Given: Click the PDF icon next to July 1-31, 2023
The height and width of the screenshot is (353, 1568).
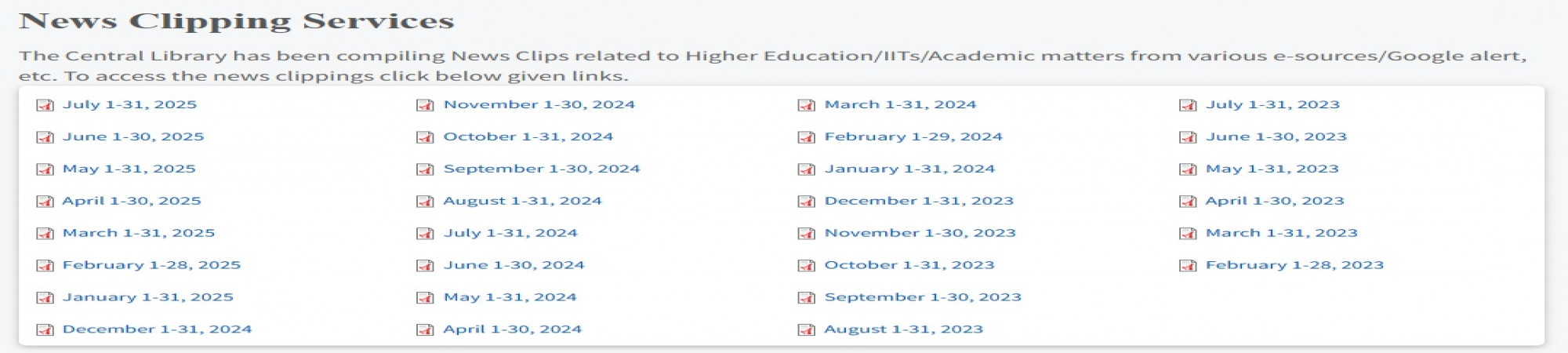Looking at the screenshot, I should 1188,105.
